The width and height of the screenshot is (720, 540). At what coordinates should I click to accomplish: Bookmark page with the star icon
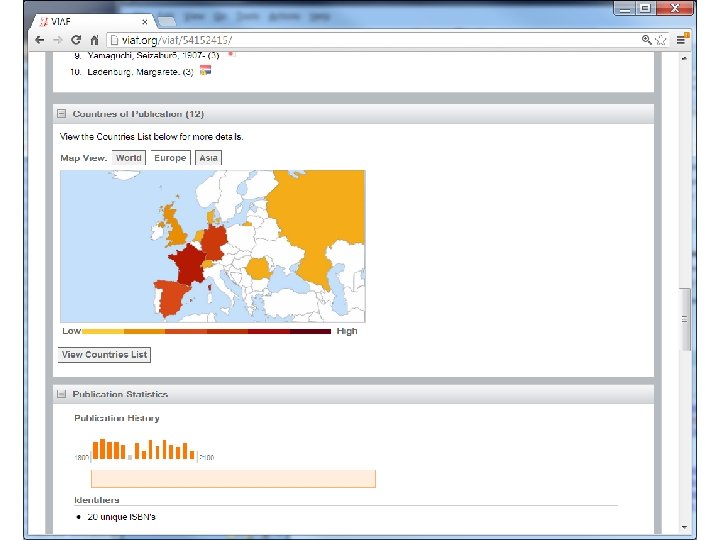(x=661, y=40)
